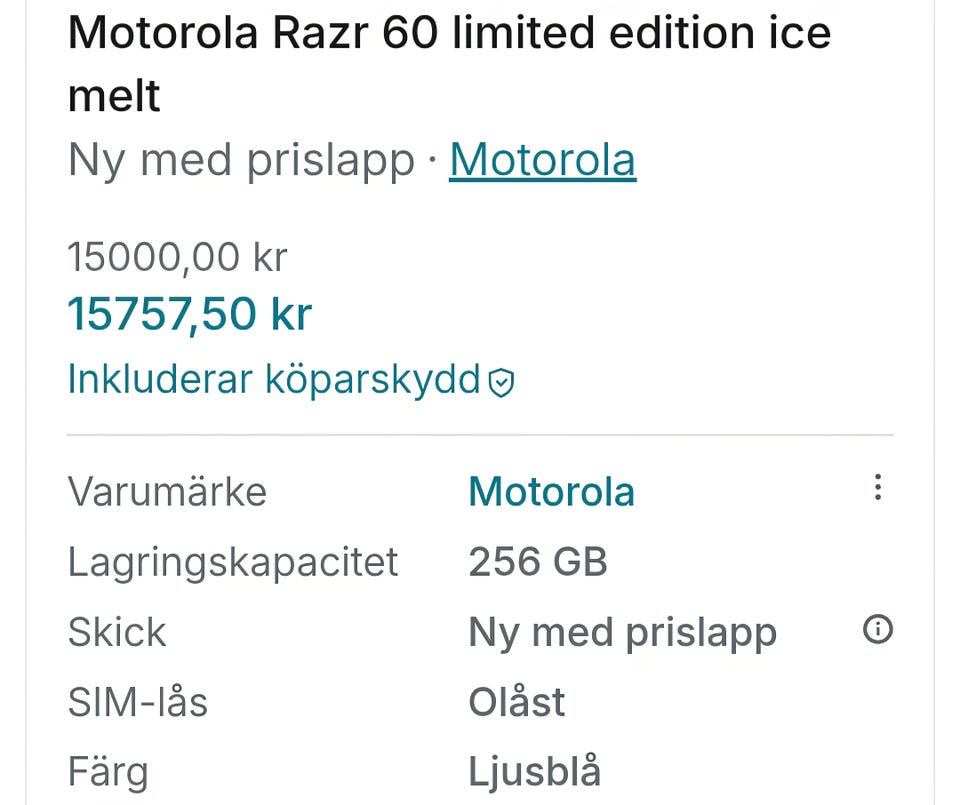960x805 pixels.
Task: Click the 'Ny med prislapp' condition value
Action: click(622, 632)
